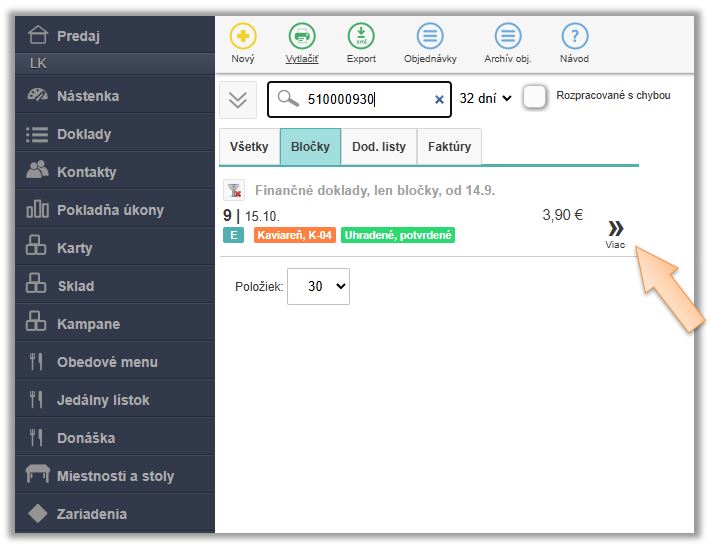Click Viac to show receipt details
Image resolution: width=713 pixels, height=548 pixels.
615,233
